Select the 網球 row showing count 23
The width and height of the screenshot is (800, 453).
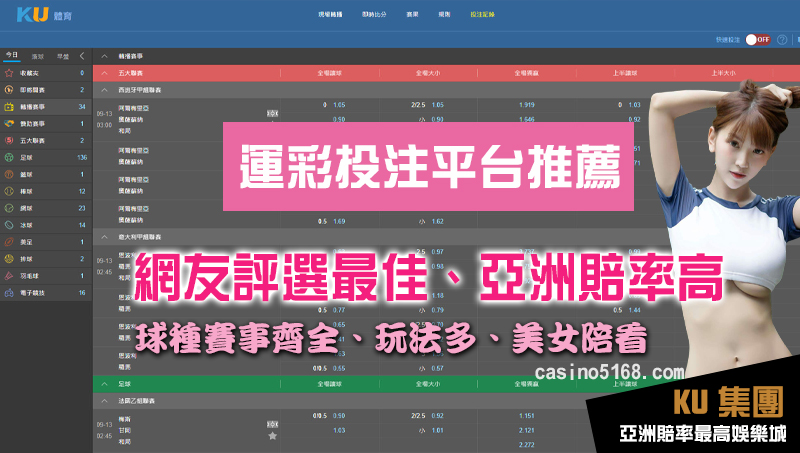(x=46, y=208)
